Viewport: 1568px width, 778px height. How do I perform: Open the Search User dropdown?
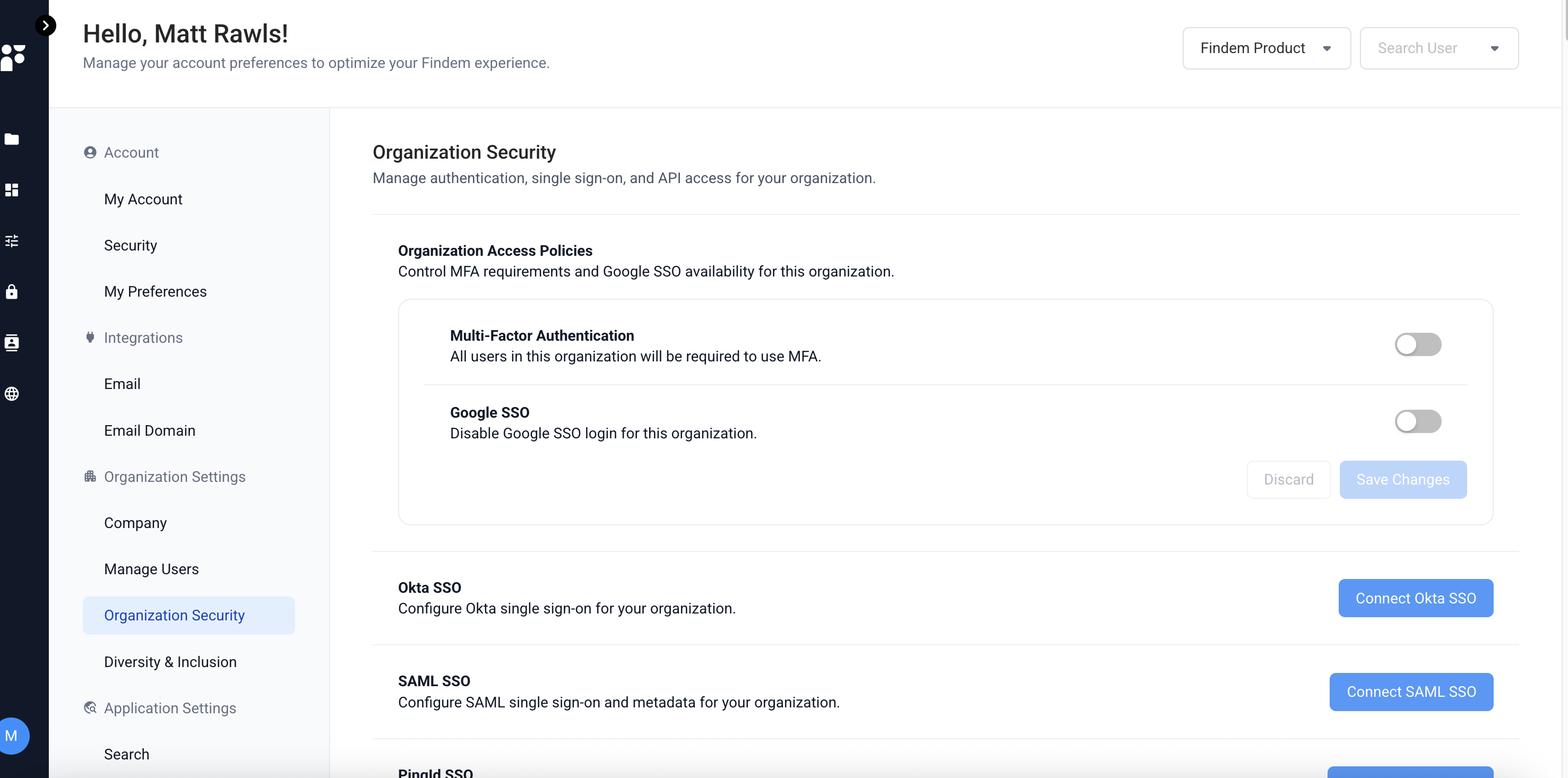pyautogui.click(x=1439, y=48)
